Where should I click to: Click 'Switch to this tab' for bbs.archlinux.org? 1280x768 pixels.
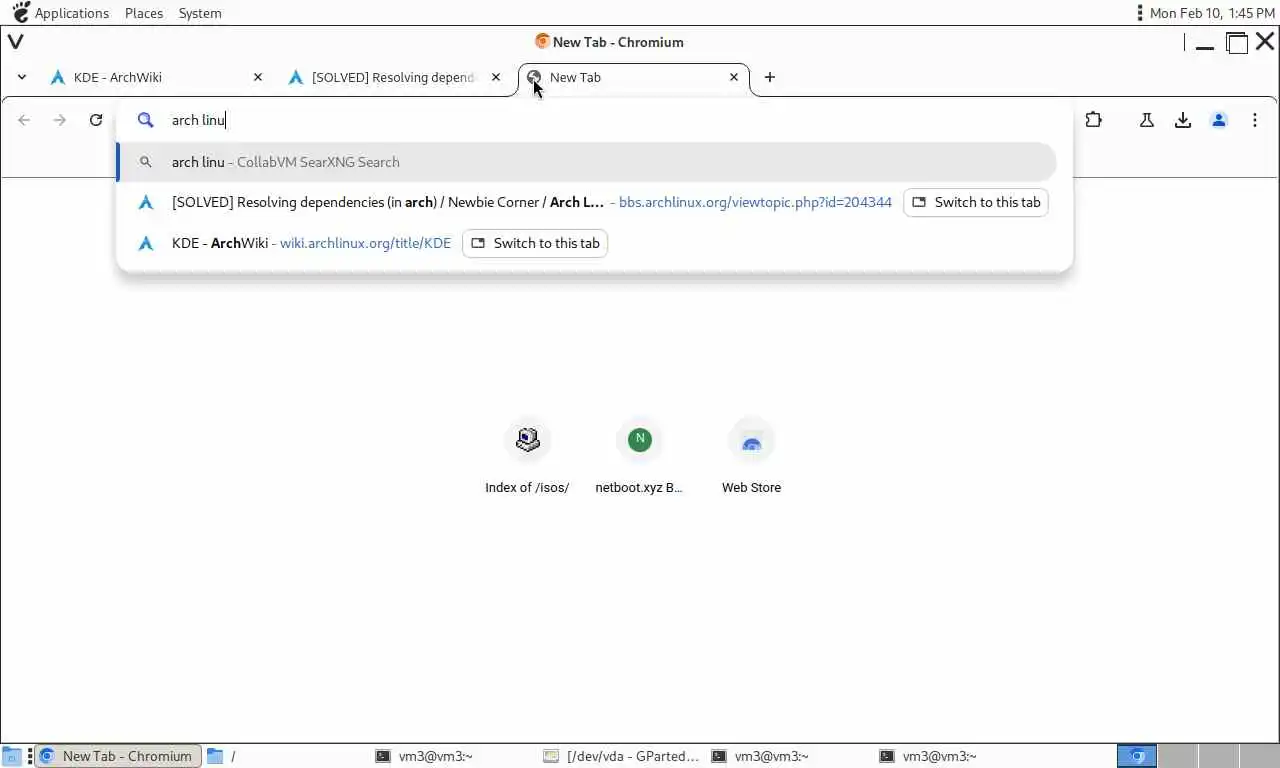point(976,202)
